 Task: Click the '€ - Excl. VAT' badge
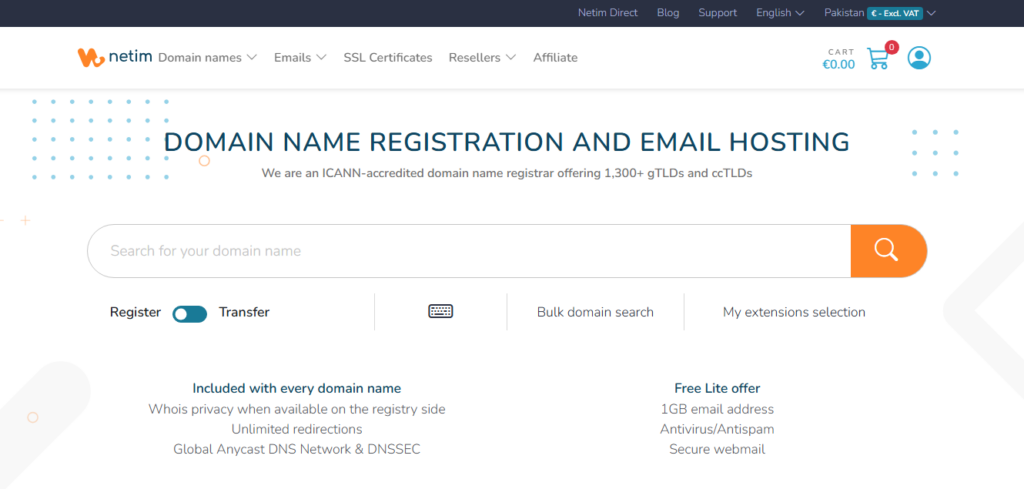coord(895,12)
